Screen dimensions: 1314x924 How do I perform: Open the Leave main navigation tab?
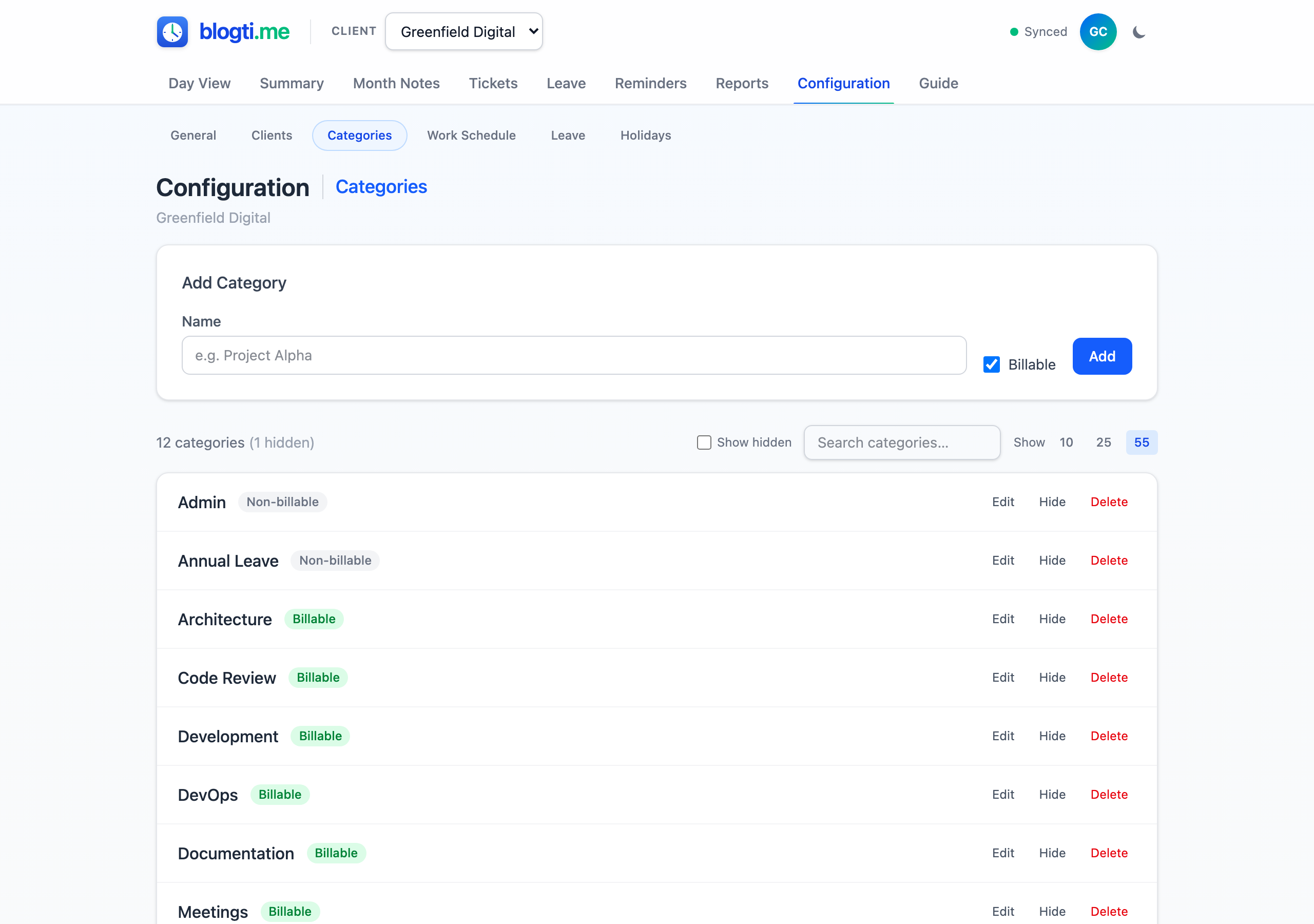(x=566, y=83)
